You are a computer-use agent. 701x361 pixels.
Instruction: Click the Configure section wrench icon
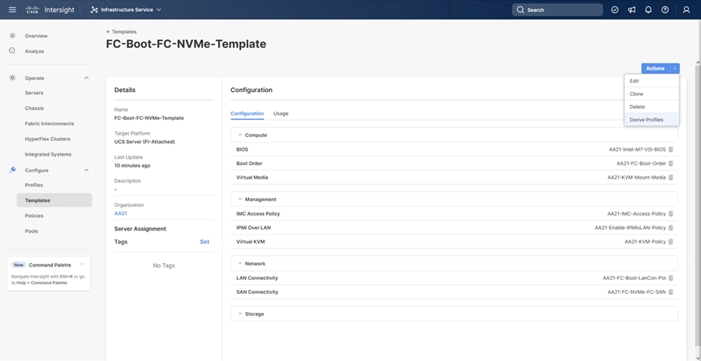point(12,170)
